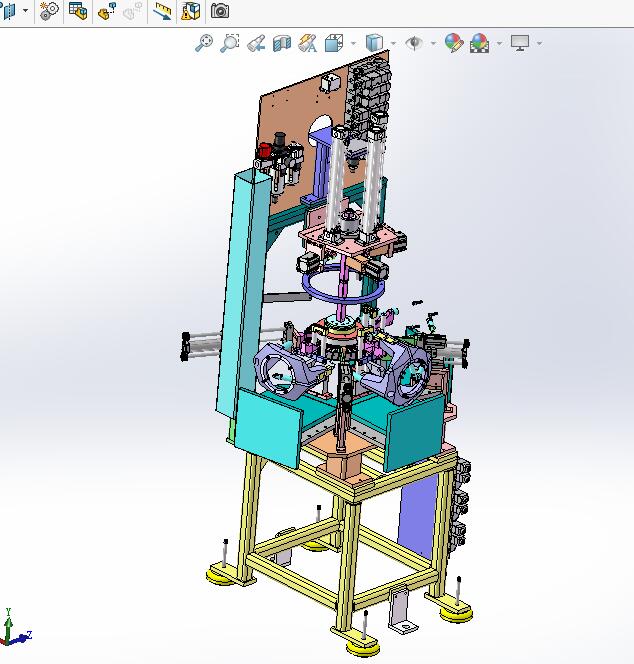Expand the Hide/Show Items dropdown arrow
This screenshot has width=634, height=664.
433,43
